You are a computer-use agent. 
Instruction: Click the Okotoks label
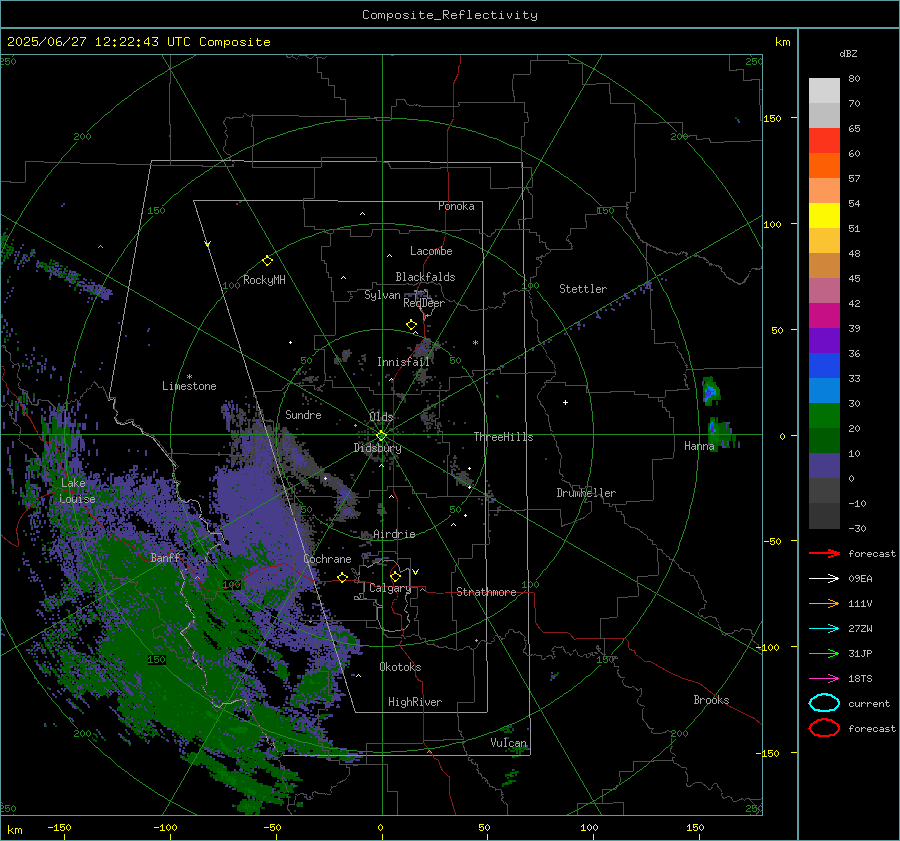click(x=400, y=667)
